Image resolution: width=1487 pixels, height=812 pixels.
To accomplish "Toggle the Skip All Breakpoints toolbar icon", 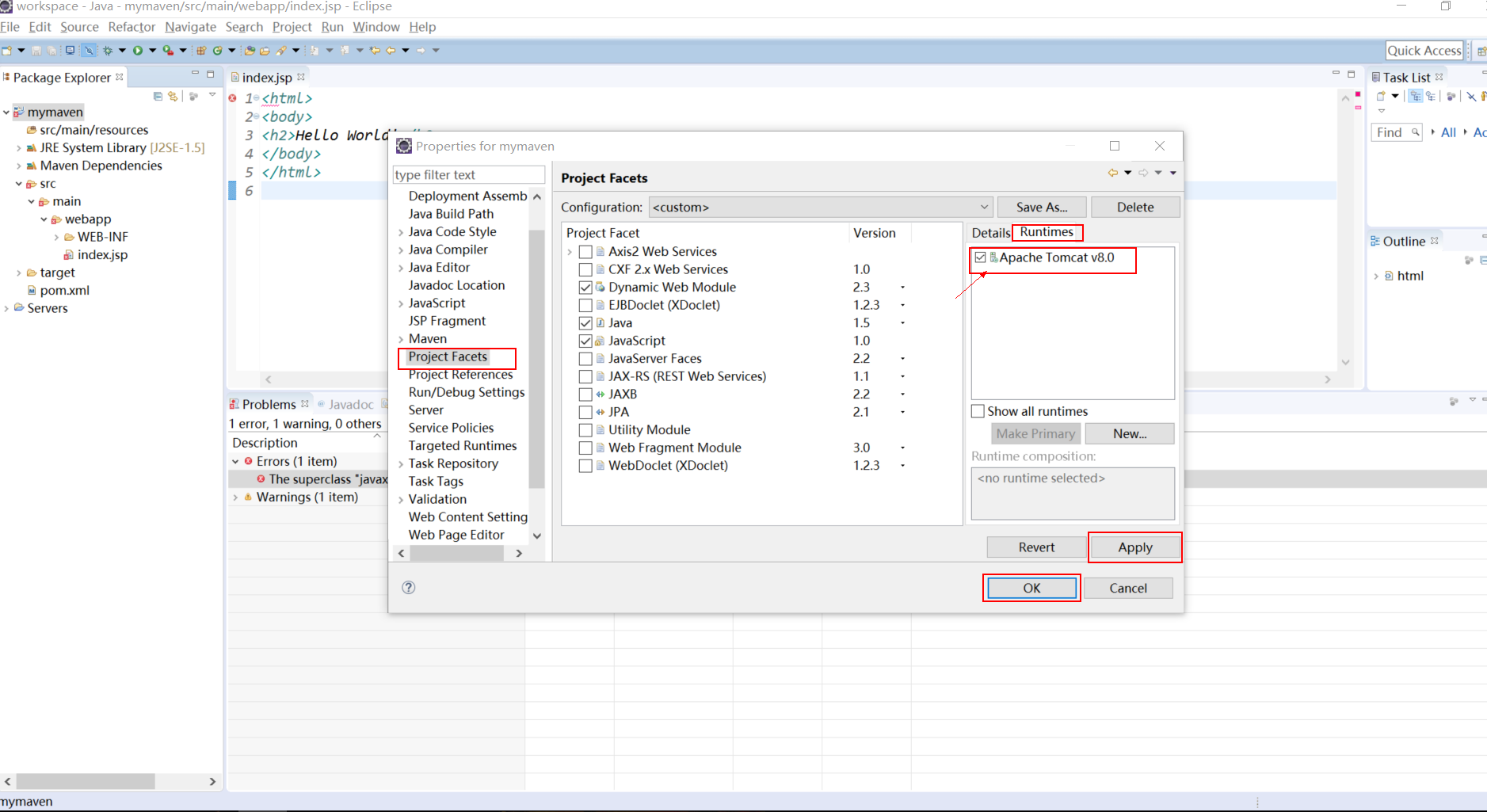I will [89, 51].
